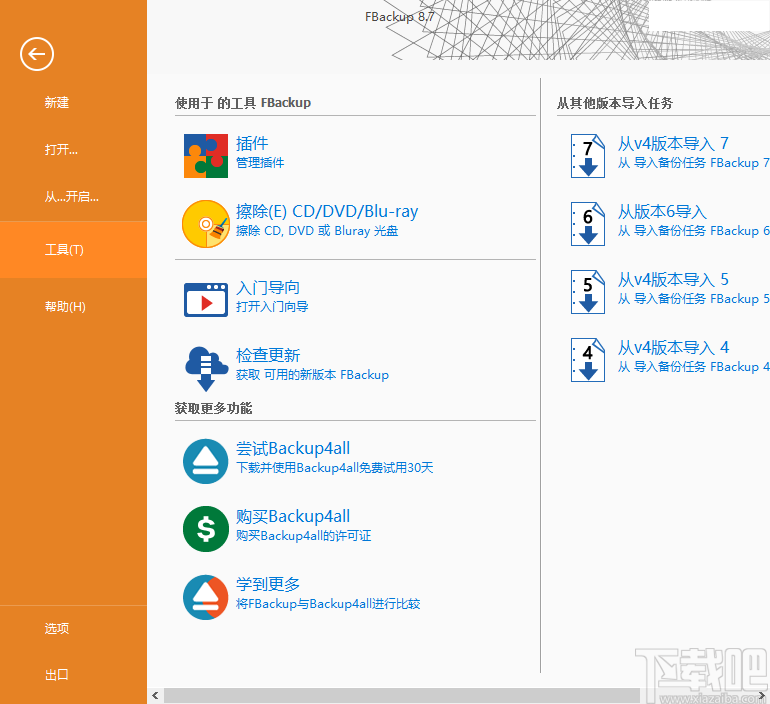
Task: Click the 管理插件 description text
Action: (x=260, y=162)
